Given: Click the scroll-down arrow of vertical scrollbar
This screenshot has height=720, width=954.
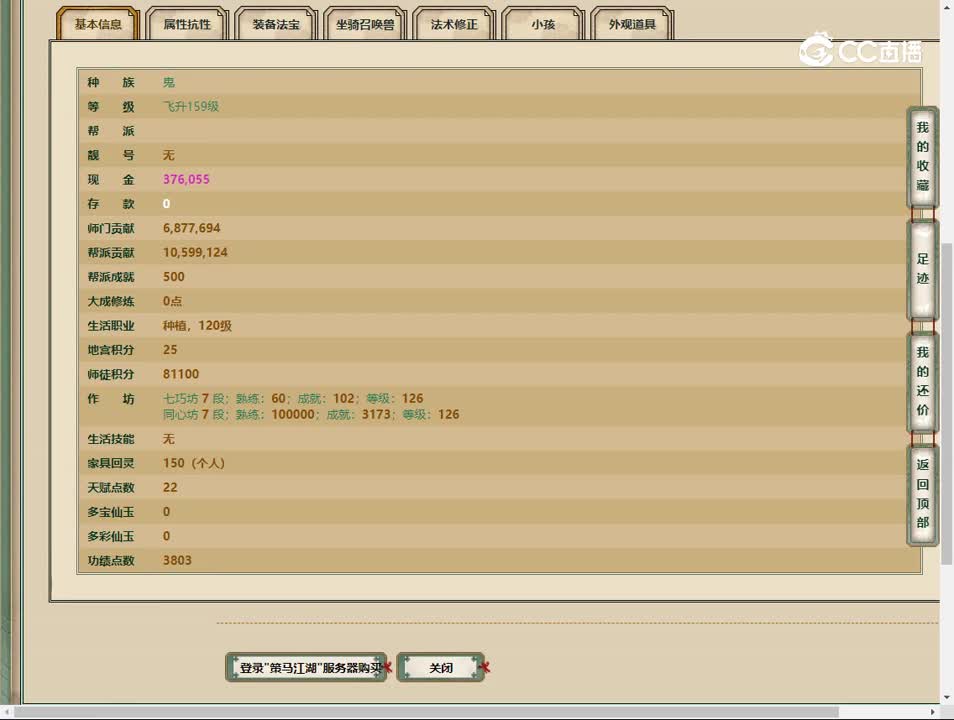Looking at the screenshot, I should [x=947, y=697].
